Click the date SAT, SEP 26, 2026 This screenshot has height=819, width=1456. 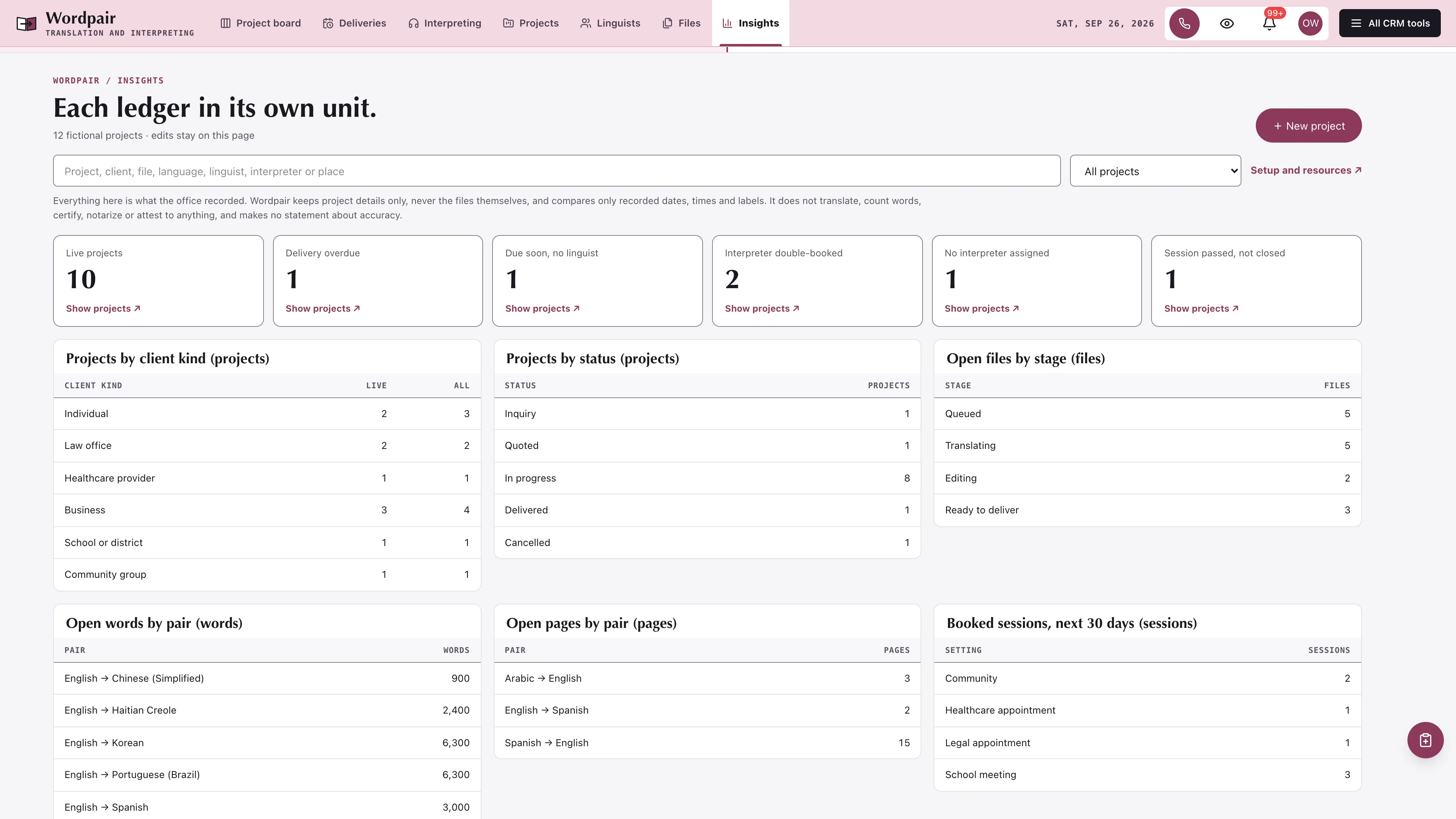1105,23
